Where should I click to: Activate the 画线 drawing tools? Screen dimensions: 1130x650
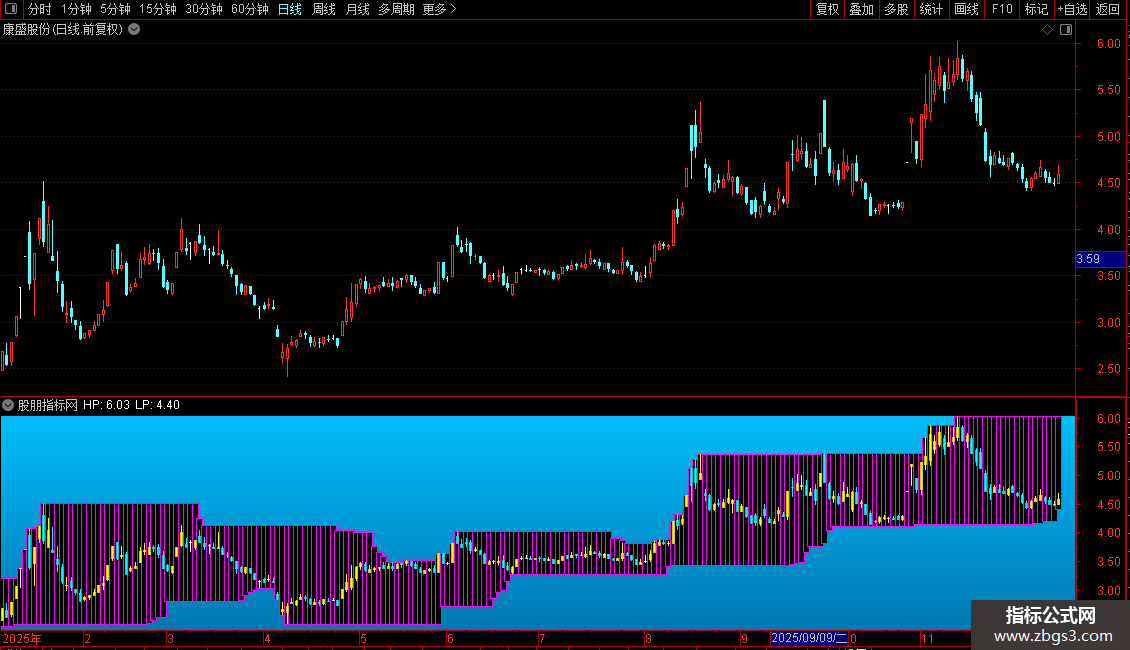[966, 9]
